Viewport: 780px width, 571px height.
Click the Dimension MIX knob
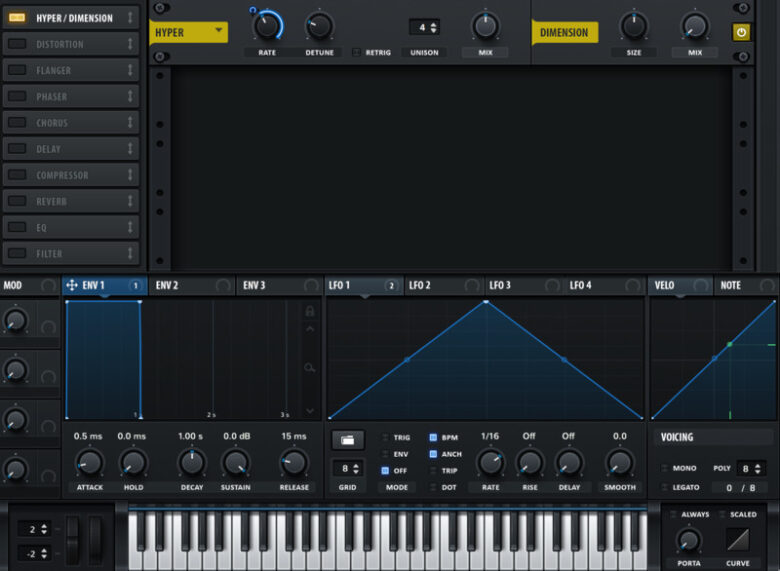(x=695, y=26)
